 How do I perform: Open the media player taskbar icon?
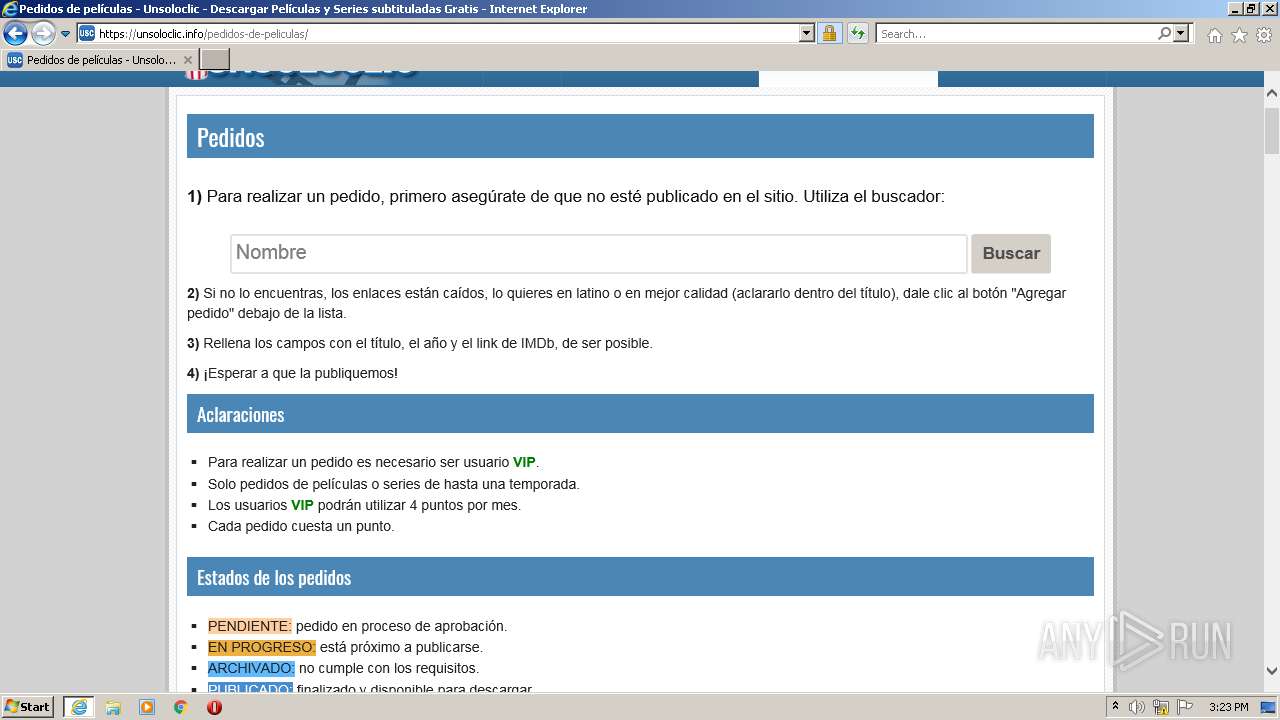click(147, 707)
